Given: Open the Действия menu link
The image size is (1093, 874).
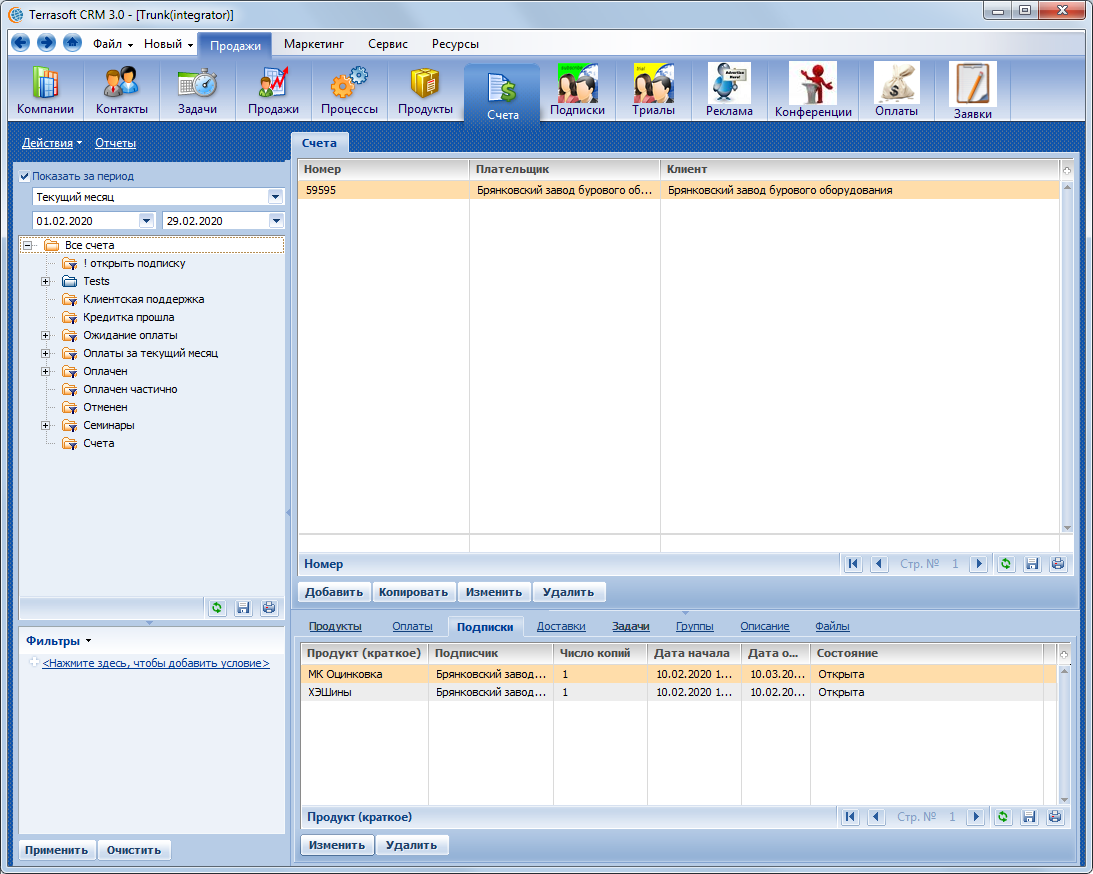Looking at the screenshot, I should click(x=52, y=143).
